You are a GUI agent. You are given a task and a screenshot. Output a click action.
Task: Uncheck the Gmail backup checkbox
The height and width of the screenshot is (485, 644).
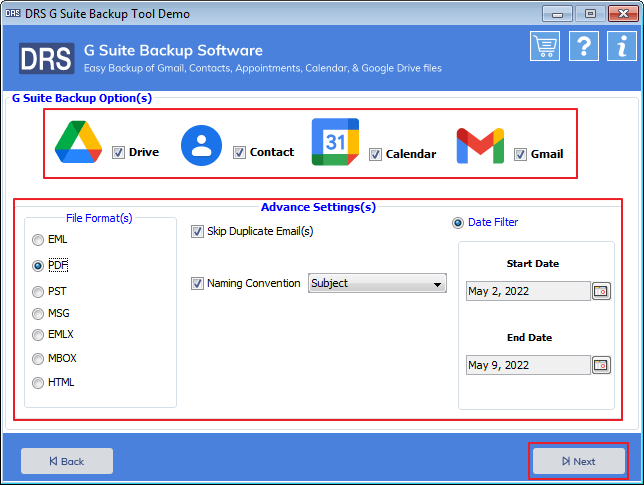coord(520,154)
